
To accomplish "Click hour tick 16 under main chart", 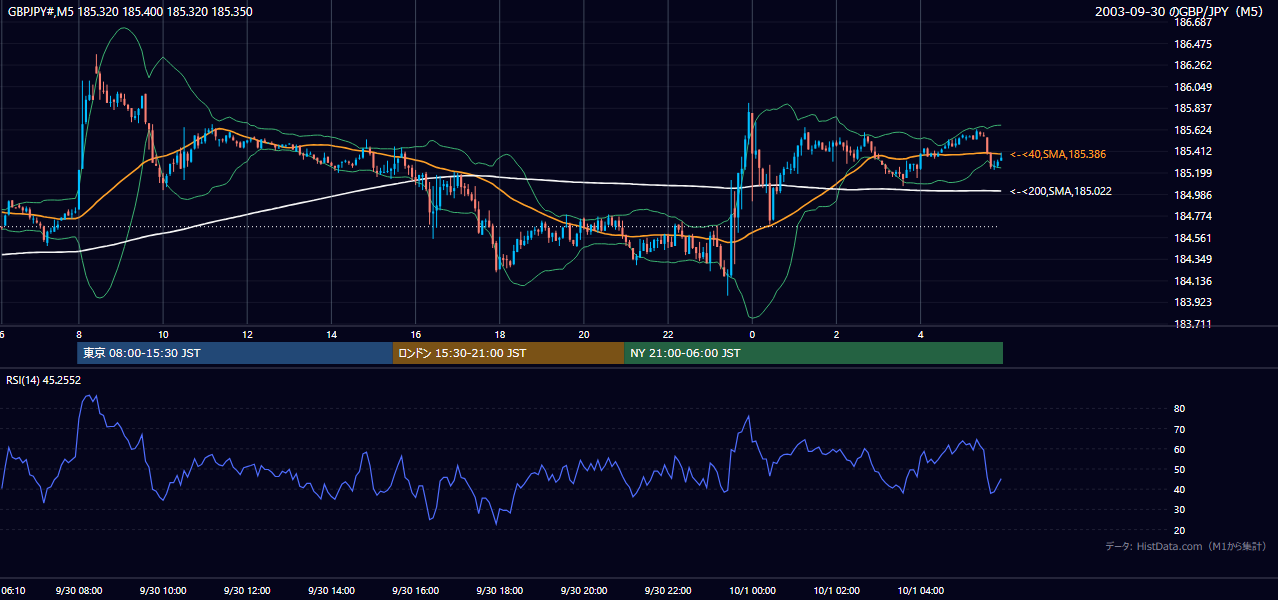I will [x=415, y=335].
